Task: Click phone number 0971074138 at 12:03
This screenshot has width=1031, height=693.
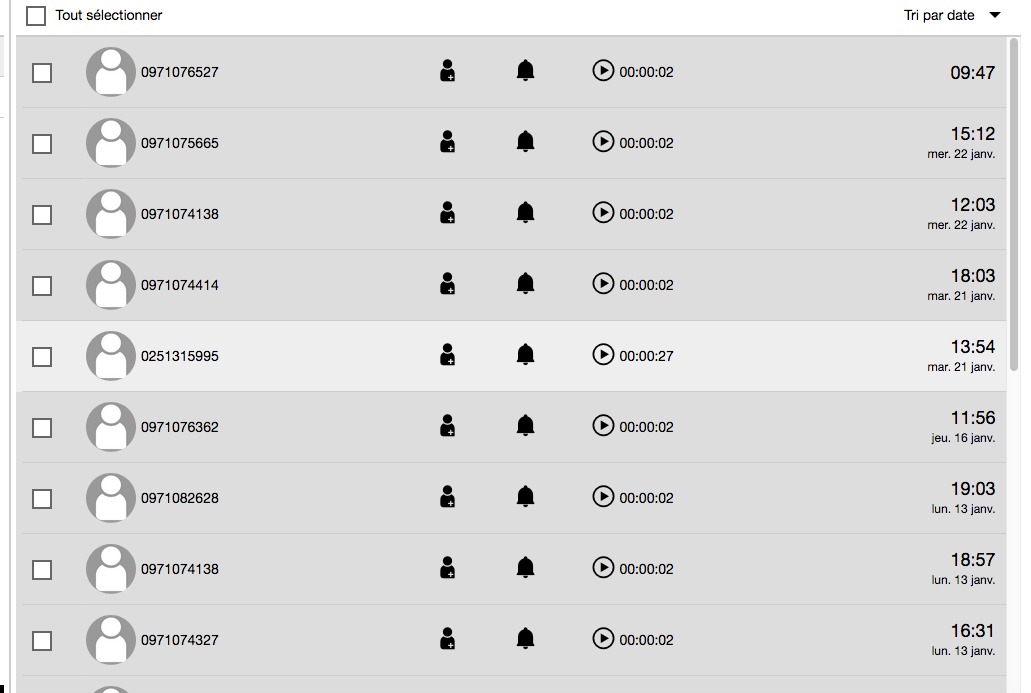Action: pyautogui.click(x=180, y=214)
